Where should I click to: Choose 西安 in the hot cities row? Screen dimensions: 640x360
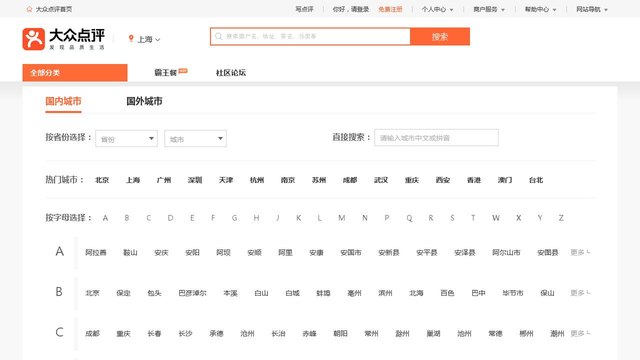pyautogui.click(x=443, y=180)
